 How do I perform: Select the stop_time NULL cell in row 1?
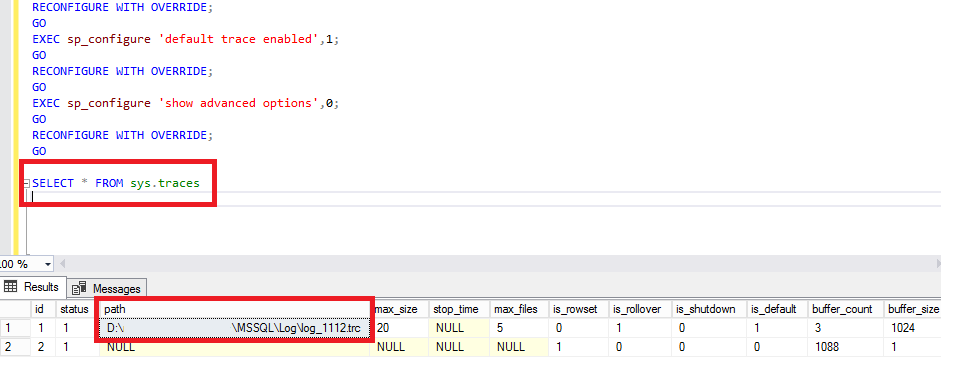(459, 328)
